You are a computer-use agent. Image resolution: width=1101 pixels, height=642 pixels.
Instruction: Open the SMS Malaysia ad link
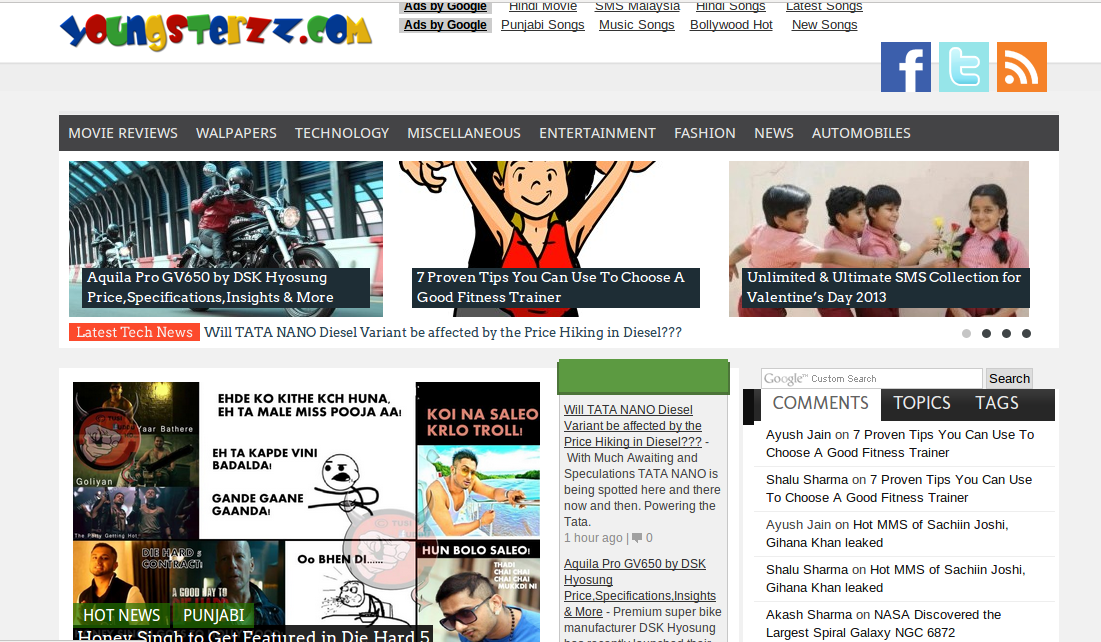click(x=637, y=6)
